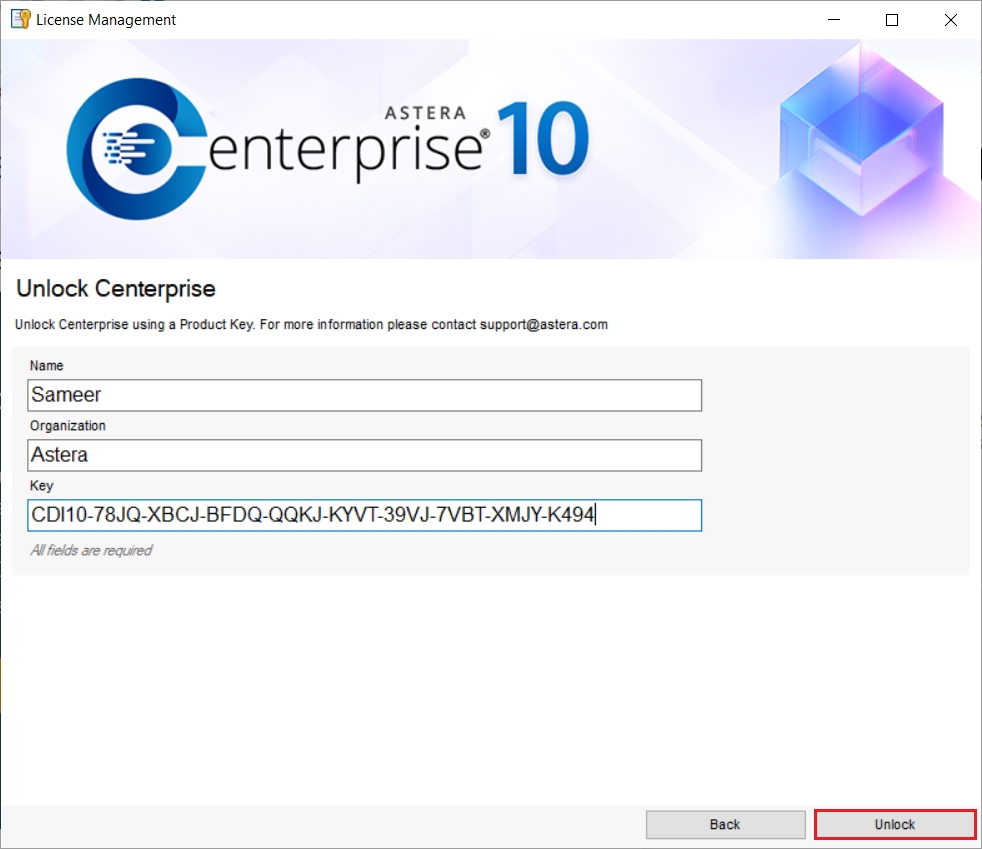Click the License Management window title text
982x849 pixels.
click(106, 19)
